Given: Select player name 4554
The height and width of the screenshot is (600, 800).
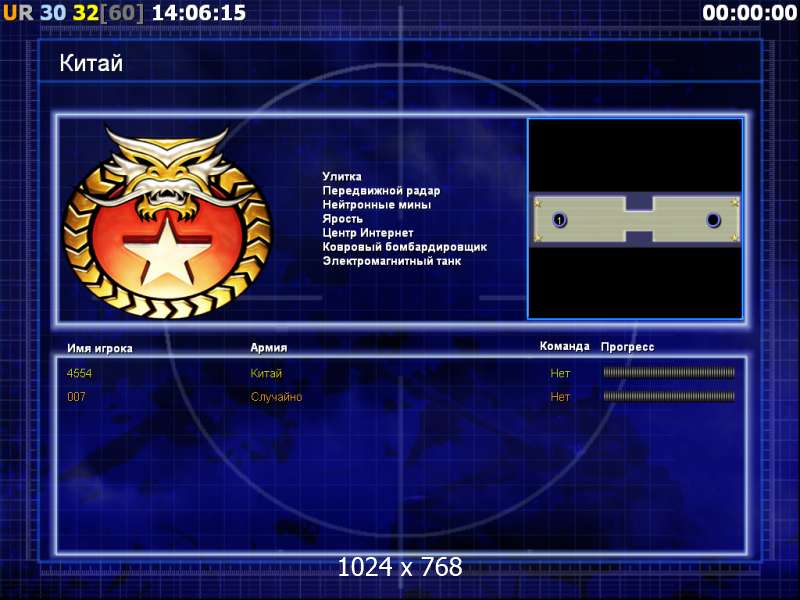Looking at the screenshot, I should 80,373.
